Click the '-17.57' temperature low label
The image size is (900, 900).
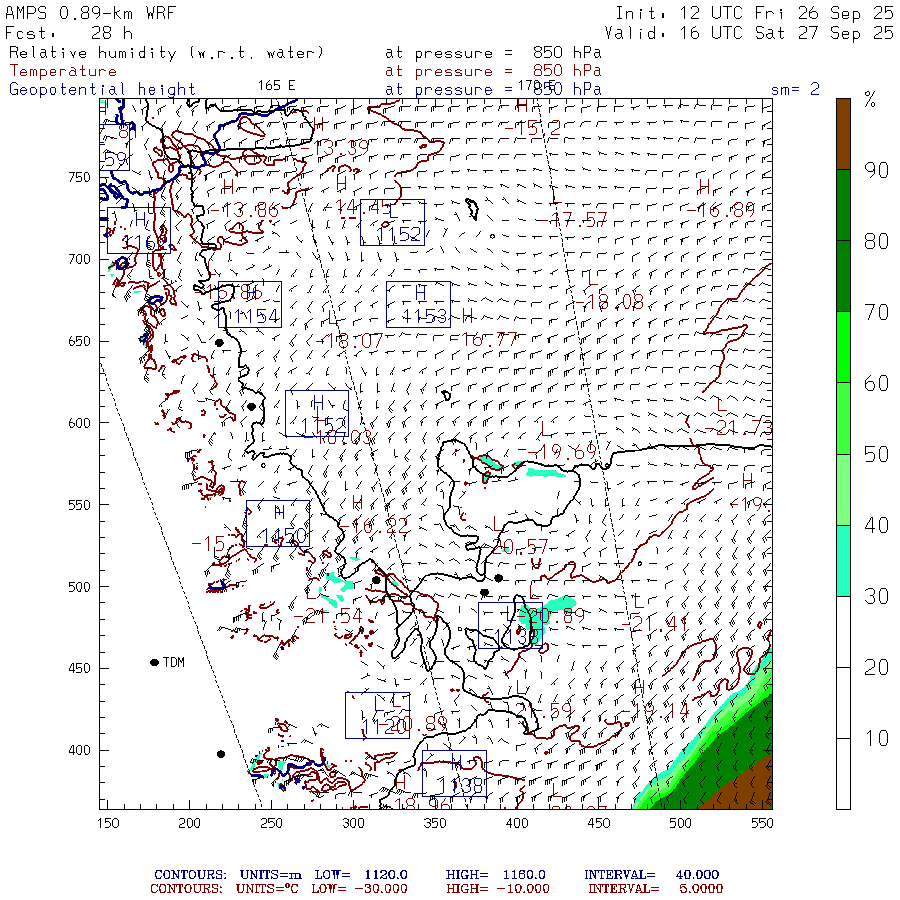click(x=572, y=219)
